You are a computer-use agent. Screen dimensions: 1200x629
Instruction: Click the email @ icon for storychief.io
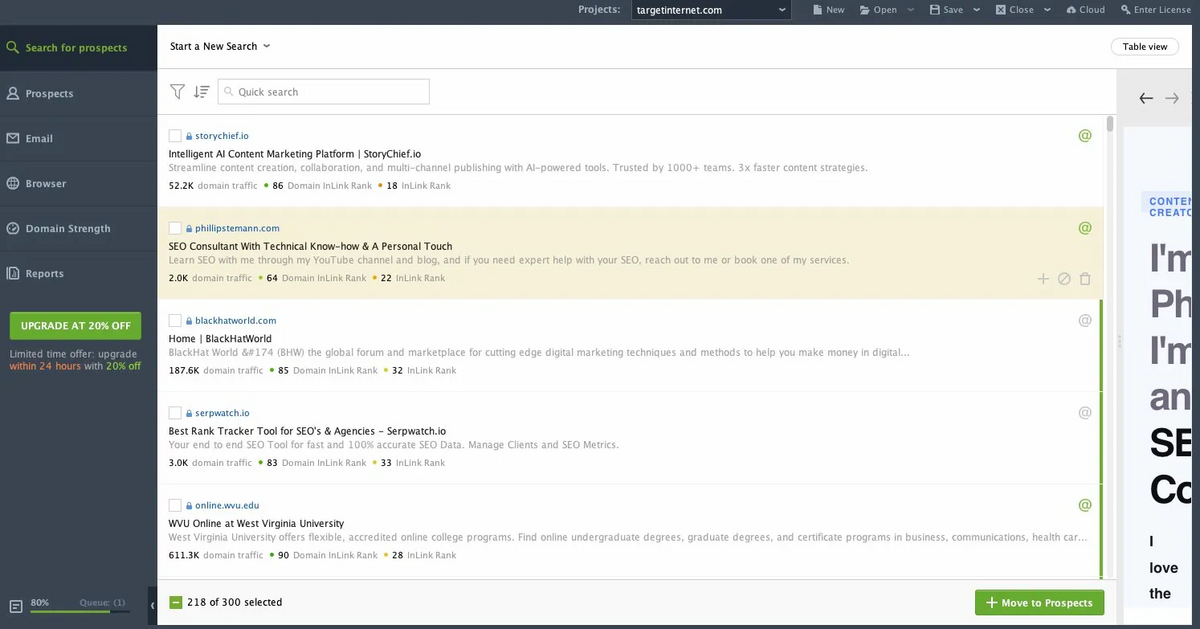(1085, 135)
